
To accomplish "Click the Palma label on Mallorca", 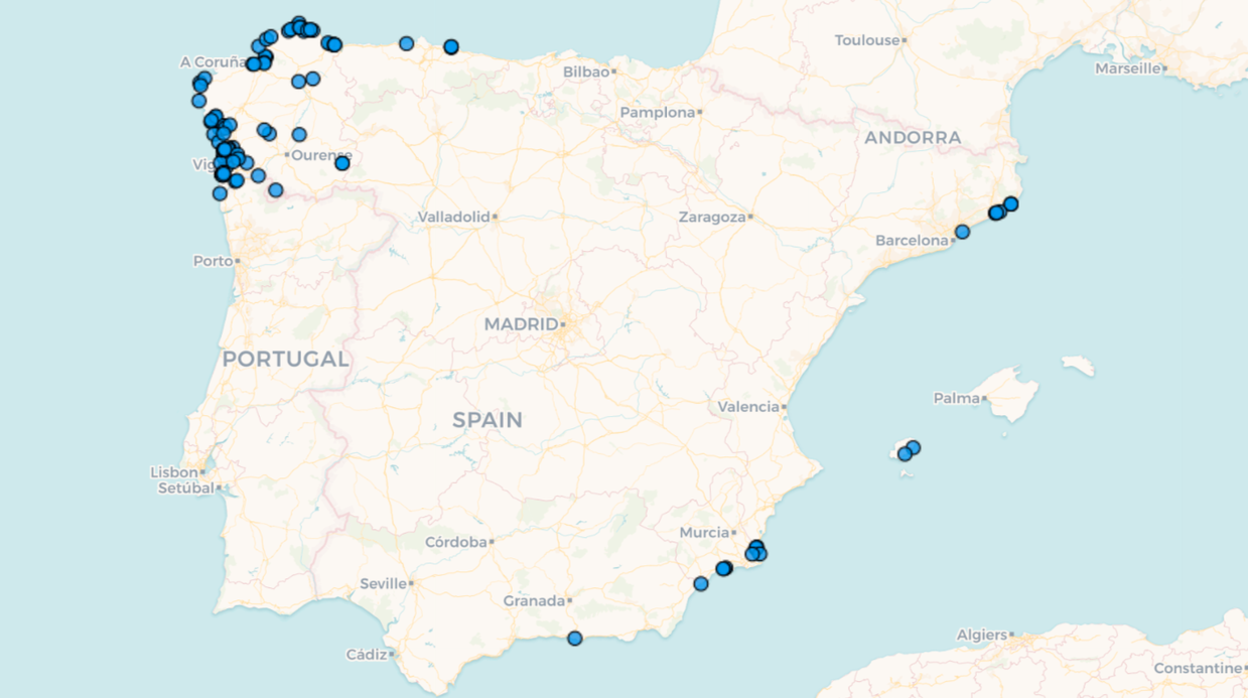I will [956, 398].
